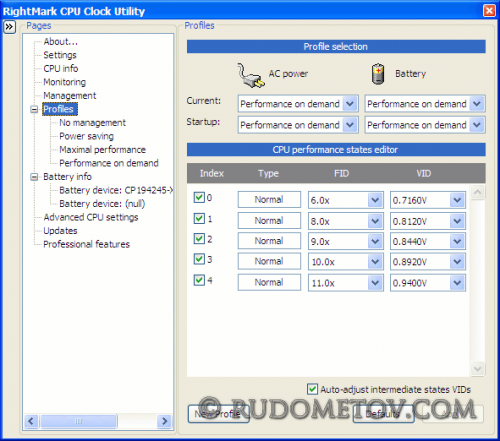The image size is (500, 441).
Task: Select Advanced CPU settings page
Action: (x=91, y=217)
